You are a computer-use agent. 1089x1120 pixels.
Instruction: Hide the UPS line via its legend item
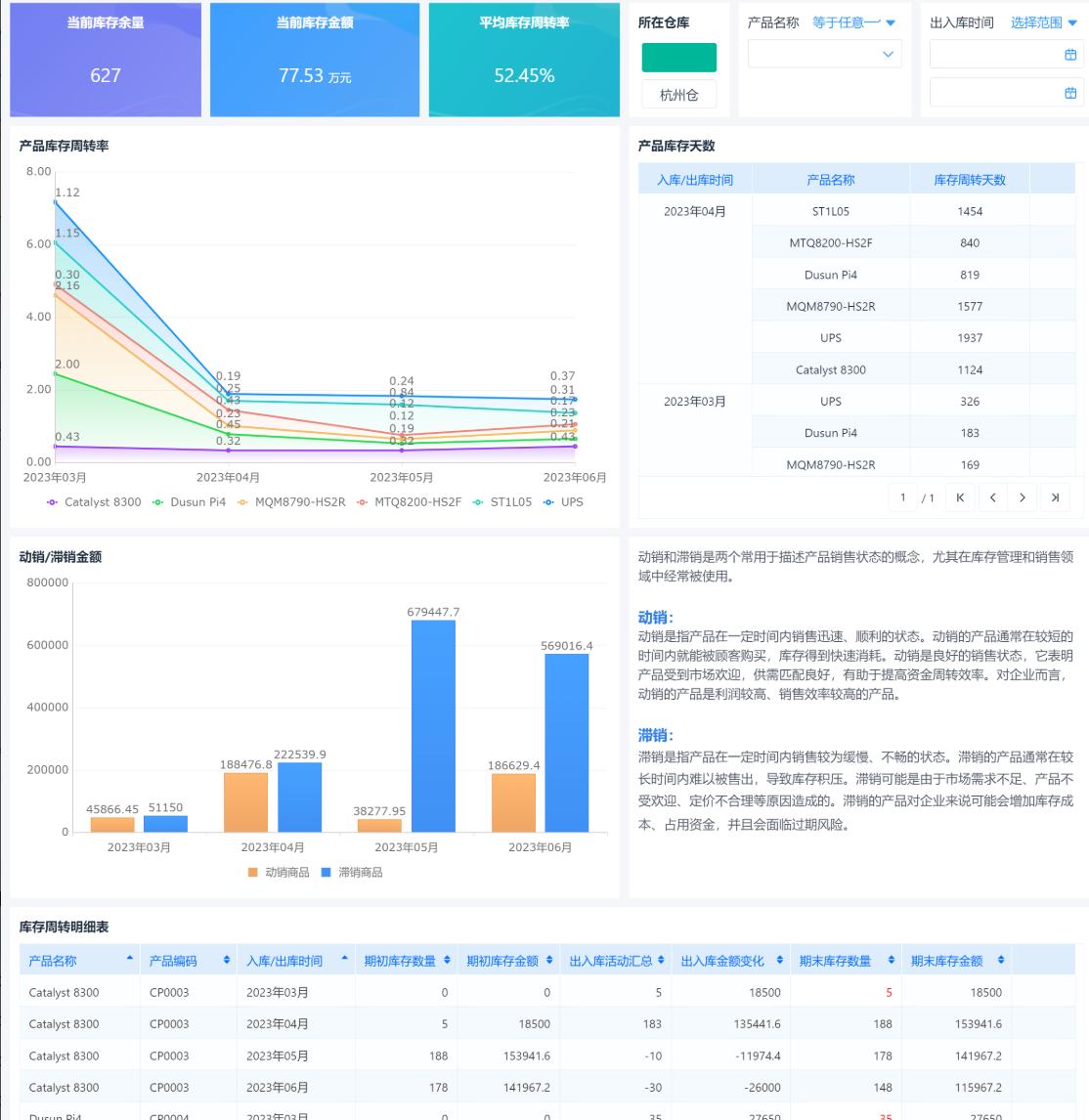pos(568,502)
